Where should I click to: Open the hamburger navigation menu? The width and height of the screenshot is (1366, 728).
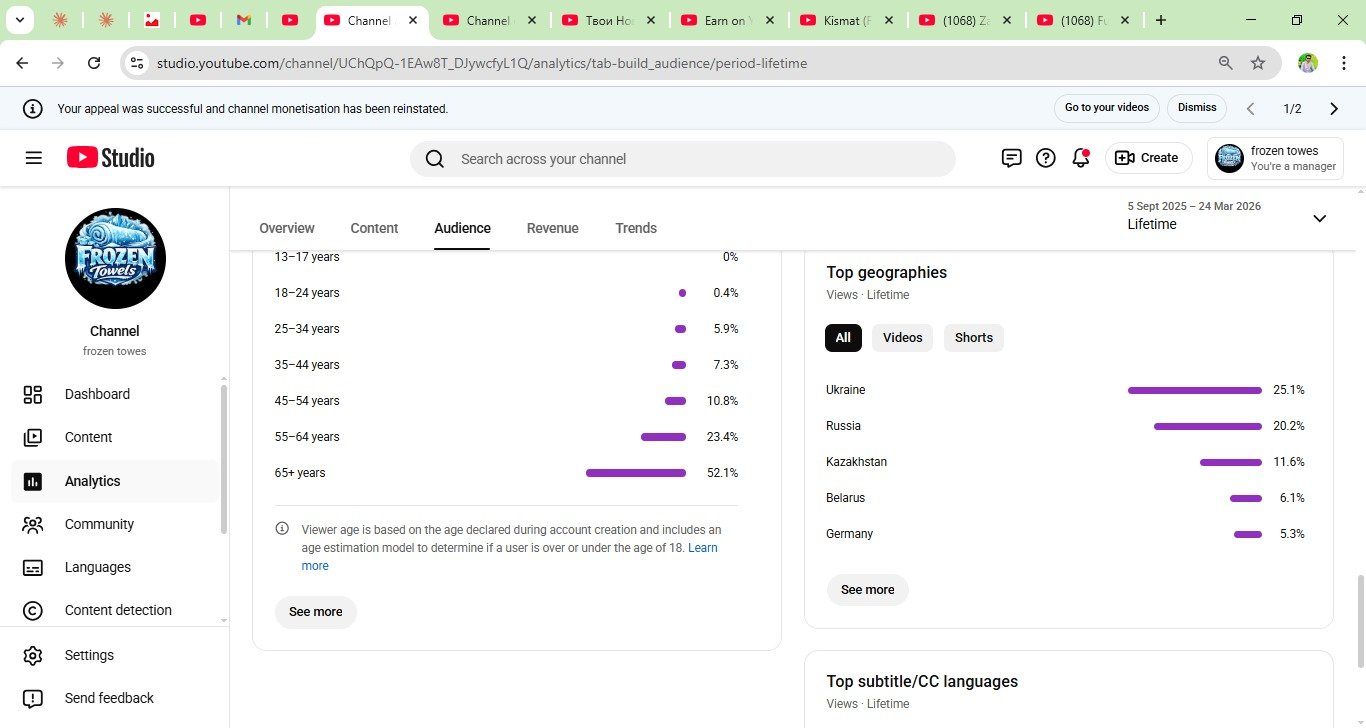(33, 158)
